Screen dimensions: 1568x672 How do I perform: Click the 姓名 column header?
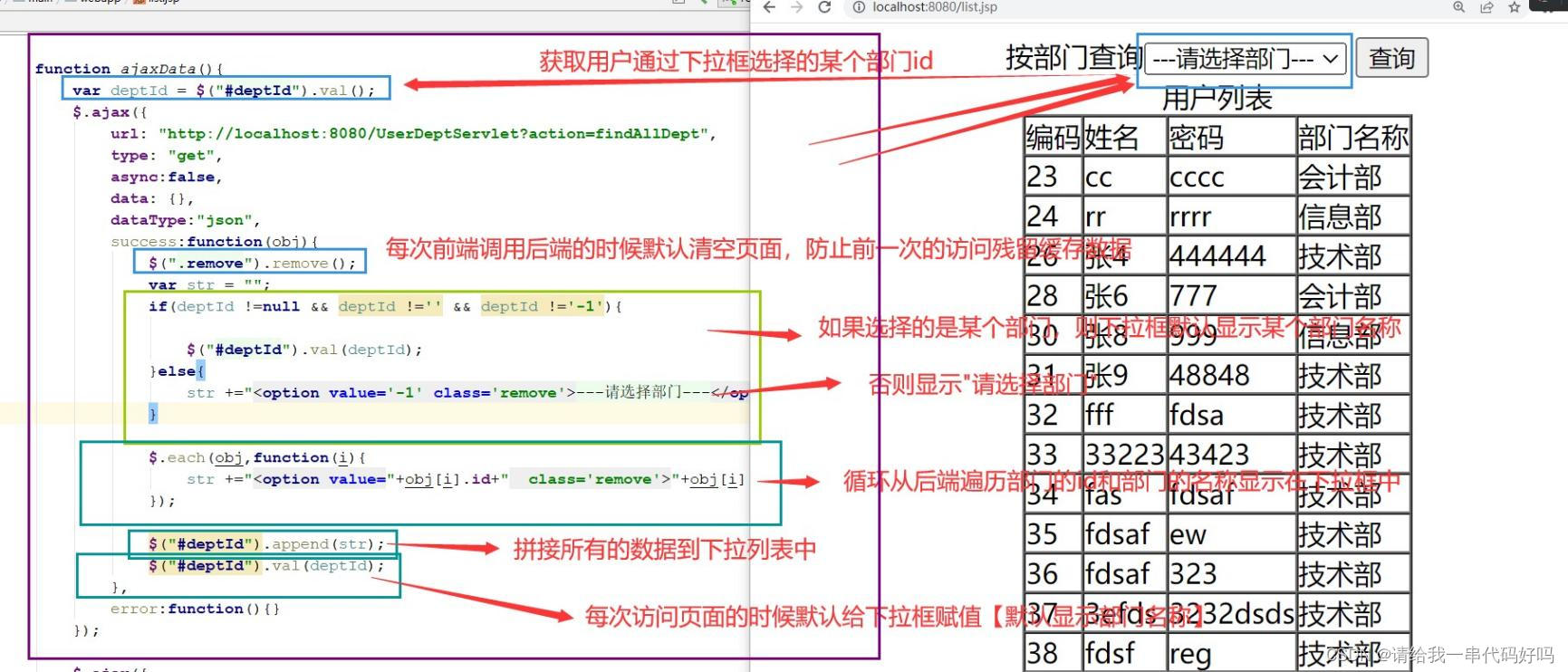[1125, 138]
